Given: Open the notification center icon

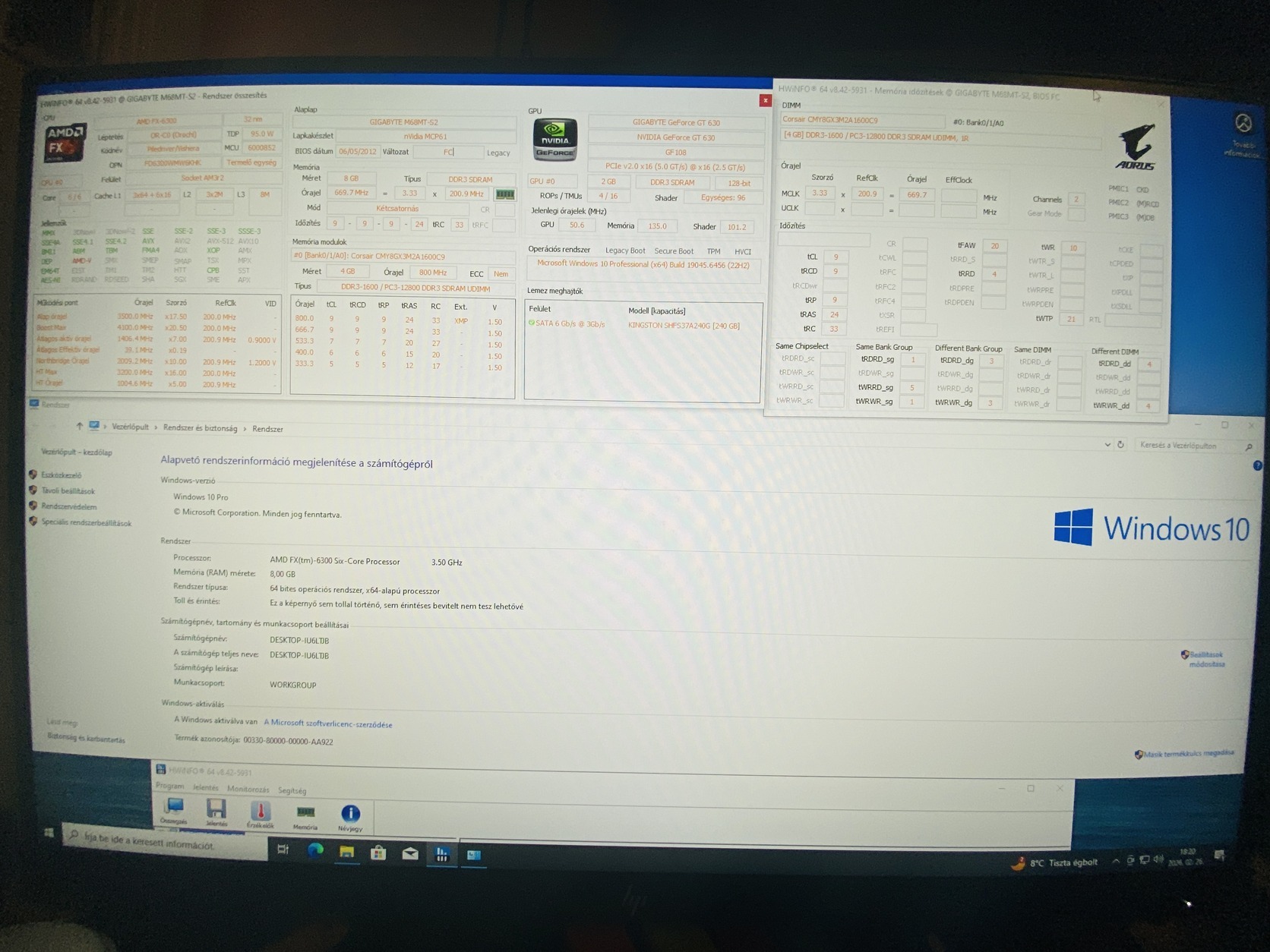Looking at the screenshot, I should pos(1220,856).
